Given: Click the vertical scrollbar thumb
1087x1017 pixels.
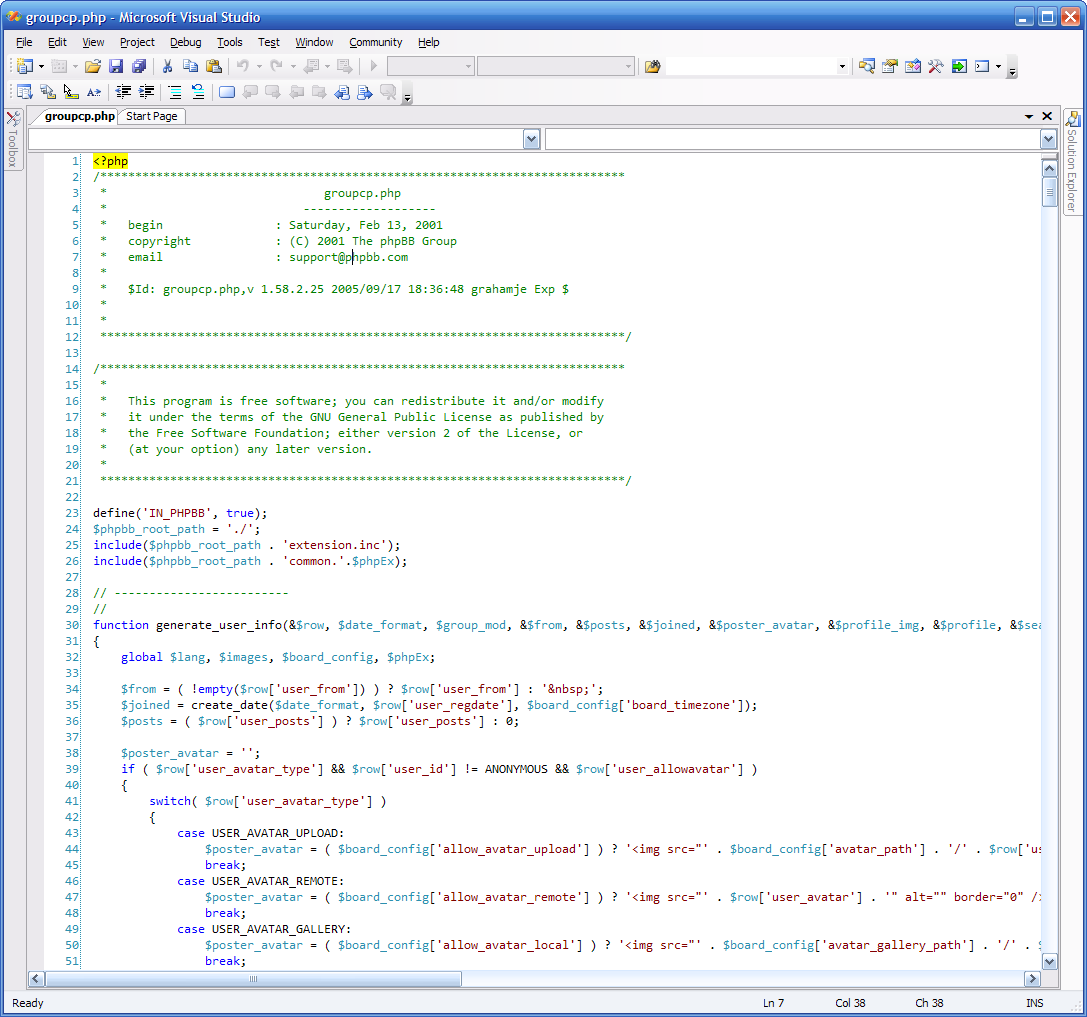Looking at the screenshot, I should tap(1049, 192).
